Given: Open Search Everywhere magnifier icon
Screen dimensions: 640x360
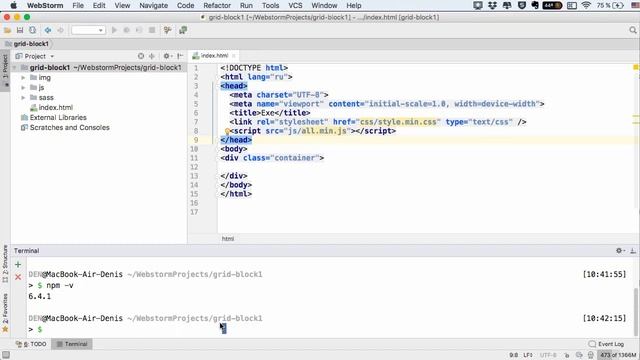Looking at the screenshot, I should [633, 30].
